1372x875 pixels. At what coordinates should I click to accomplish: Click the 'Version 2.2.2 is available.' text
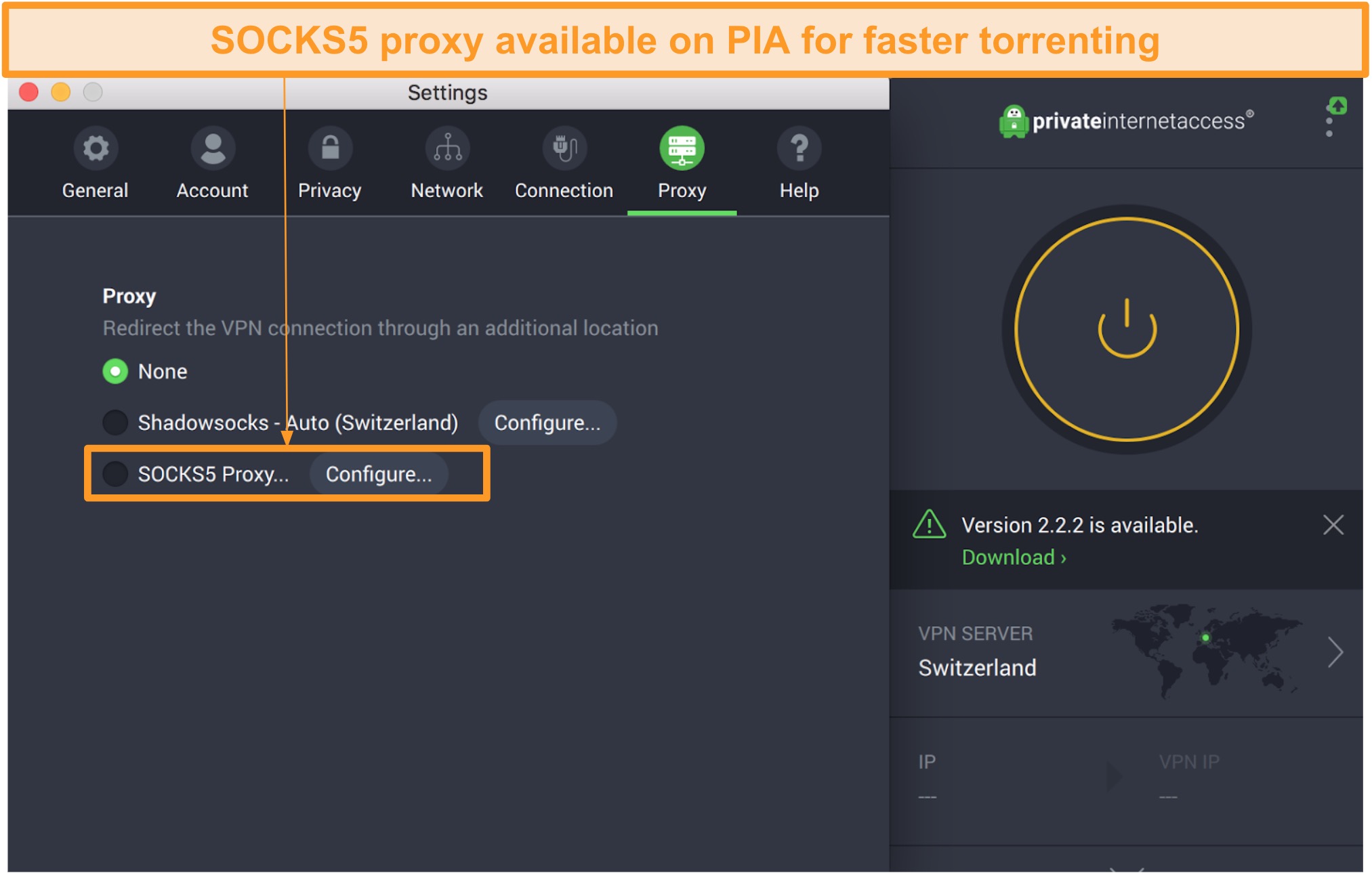coord(1080,525)
